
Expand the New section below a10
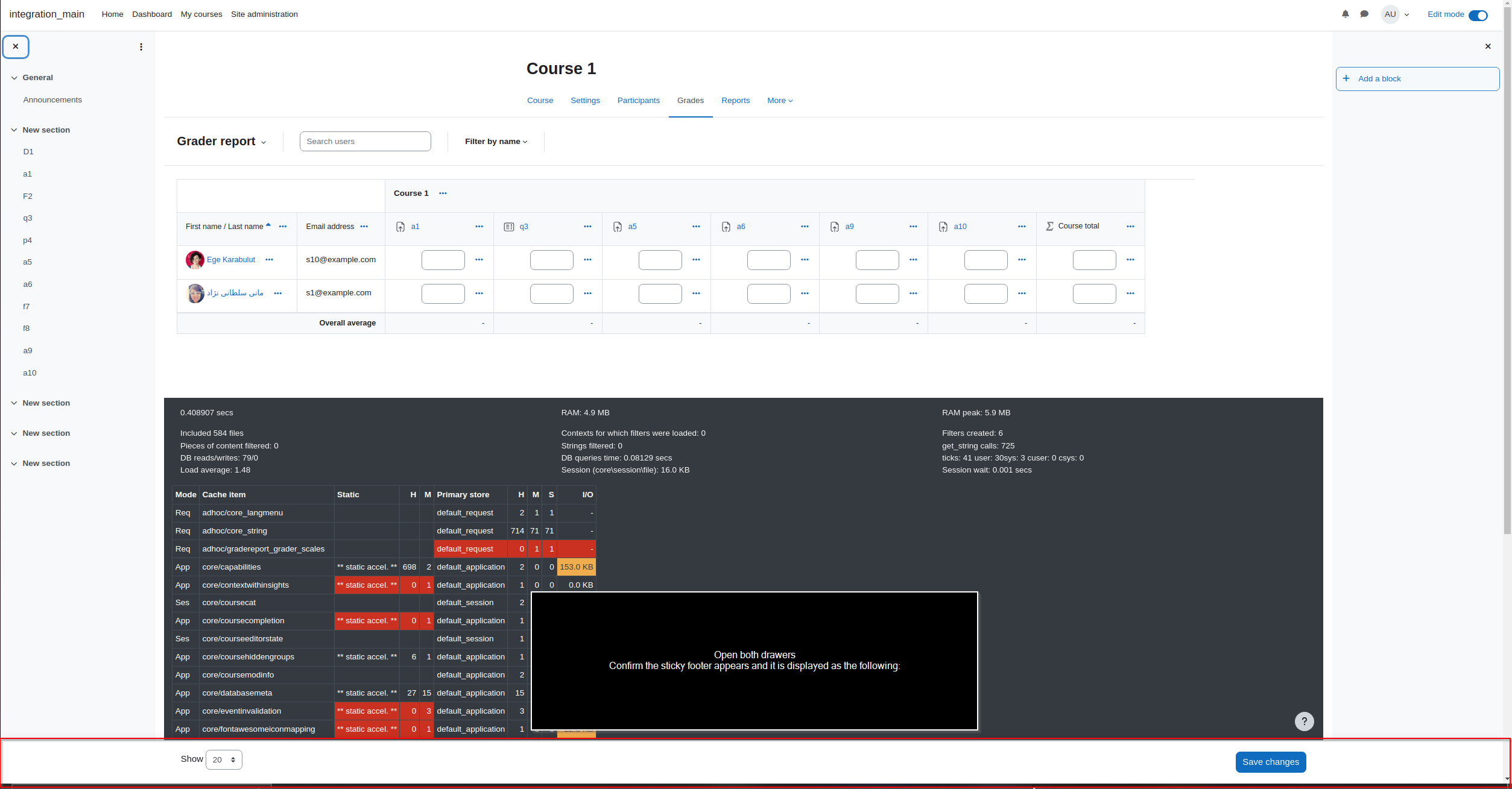pyautogui.click(x=14, y=403)
